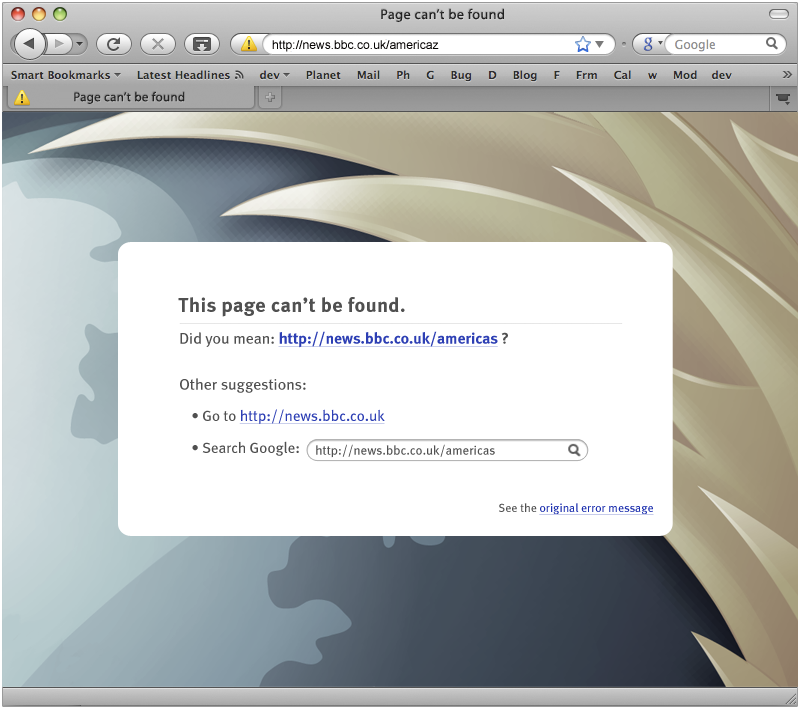Expand the URL bar history dropdown

[600, 45]
